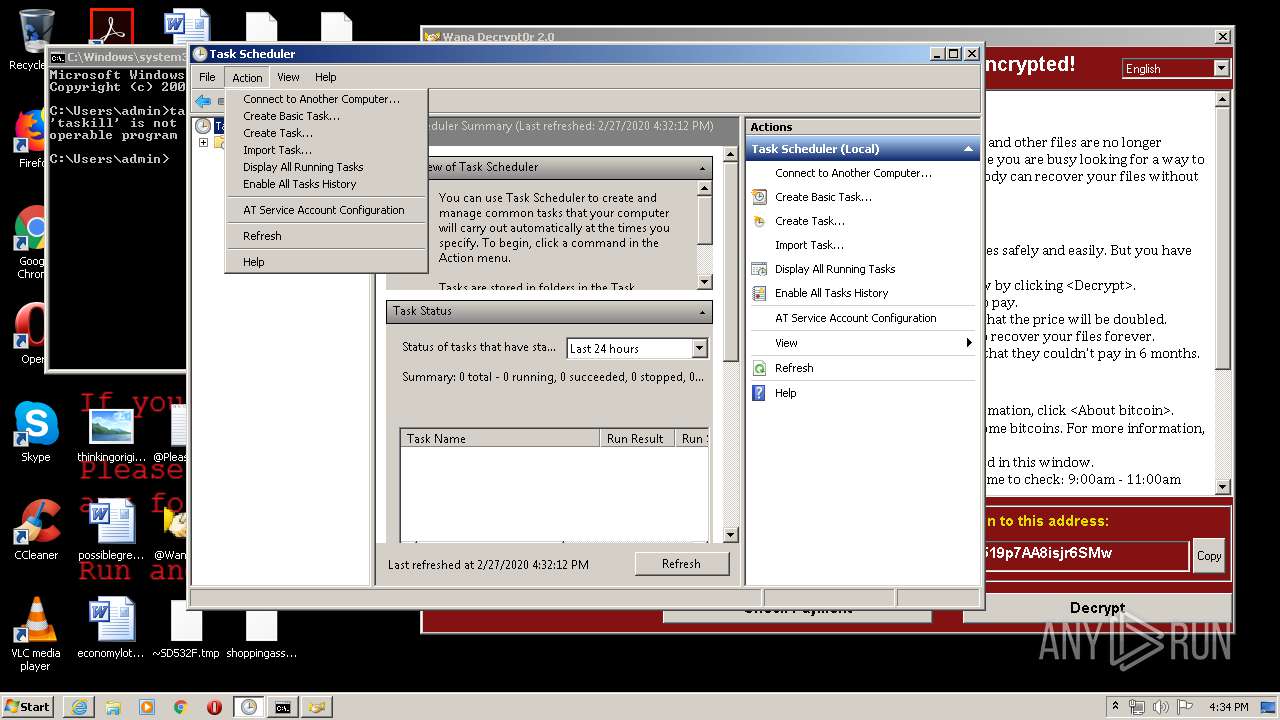1280x720 pixels.
Task: Click the Display All Running Tasks icon in Actions pane
Action: coord(759,269)
